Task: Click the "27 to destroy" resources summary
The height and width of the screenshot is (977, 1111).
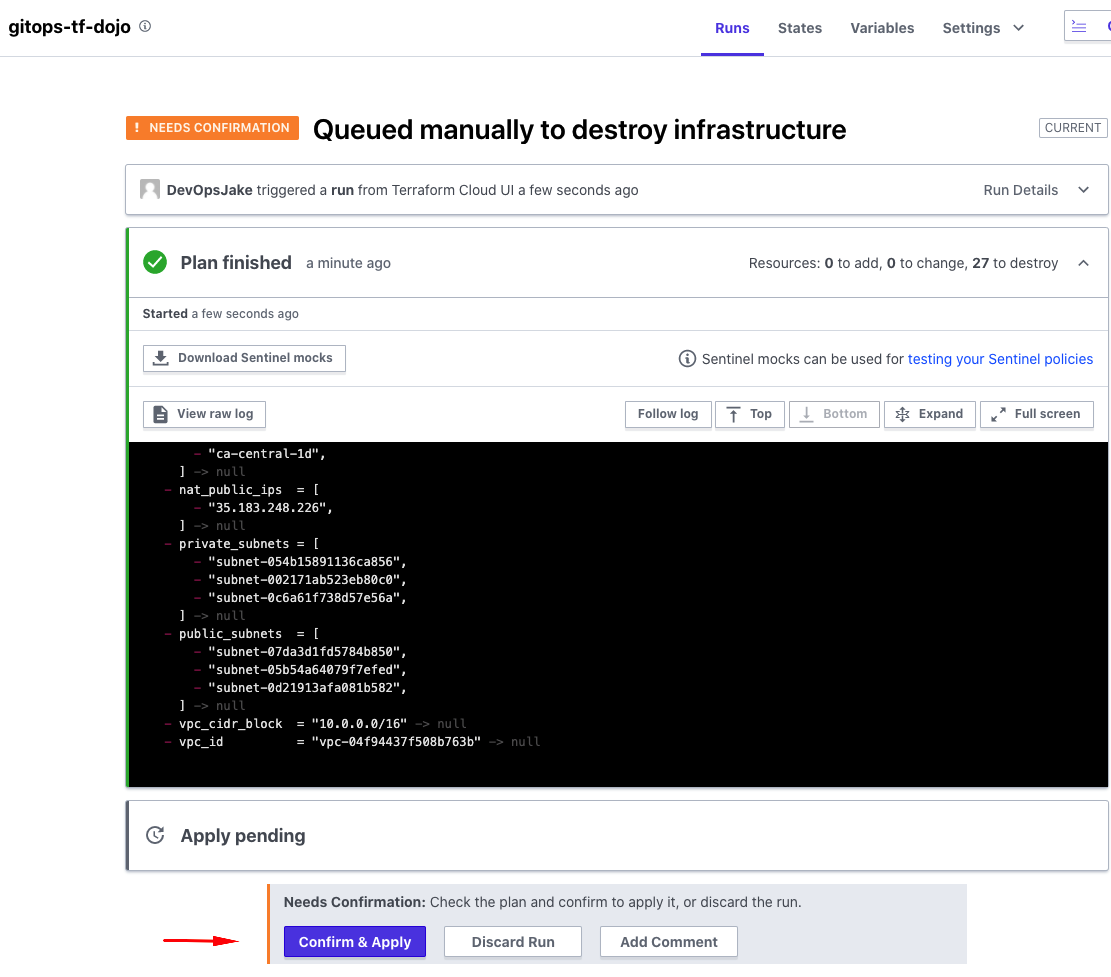Action: pyautogui.click(x=1015, y=263)
